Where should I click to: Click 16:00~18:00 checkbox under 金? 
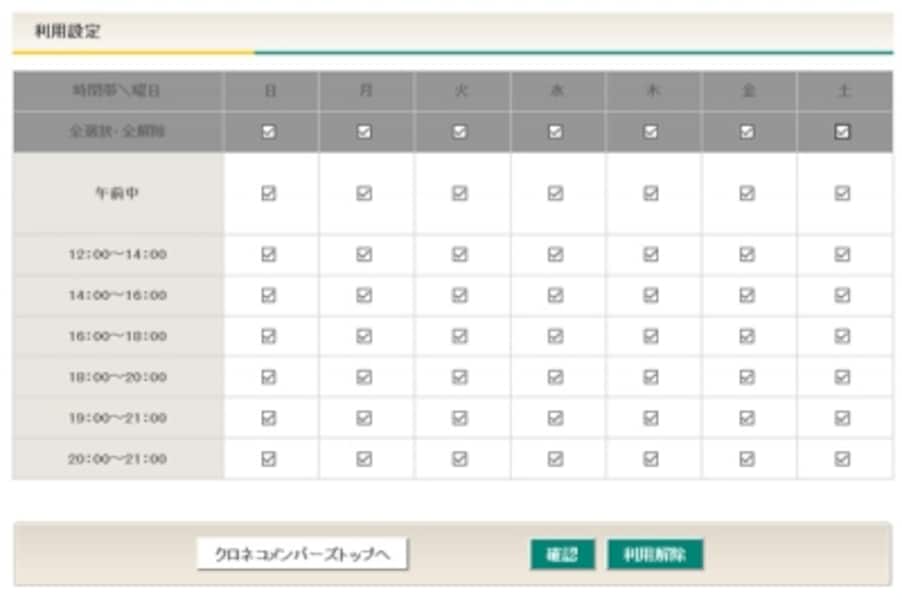tap(747, 336)
